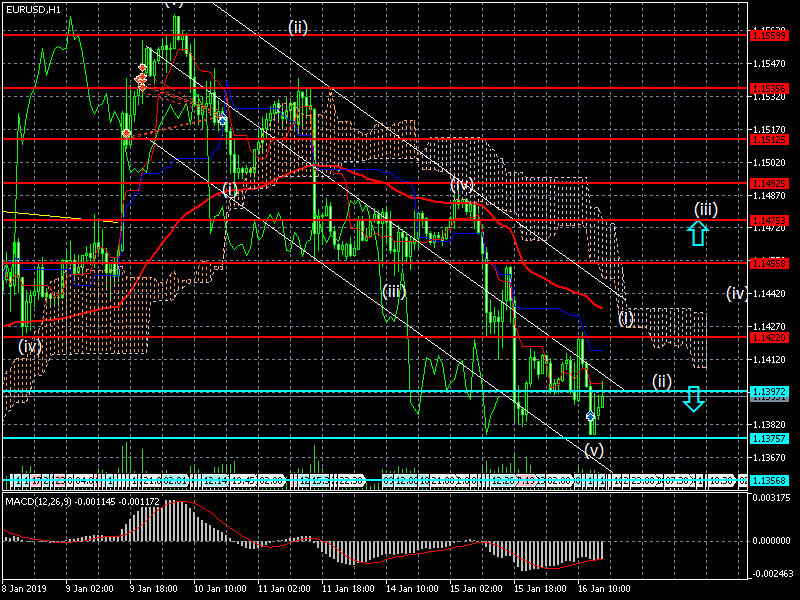Select the blue buy arrow above wave (v)

pos(590,416)
